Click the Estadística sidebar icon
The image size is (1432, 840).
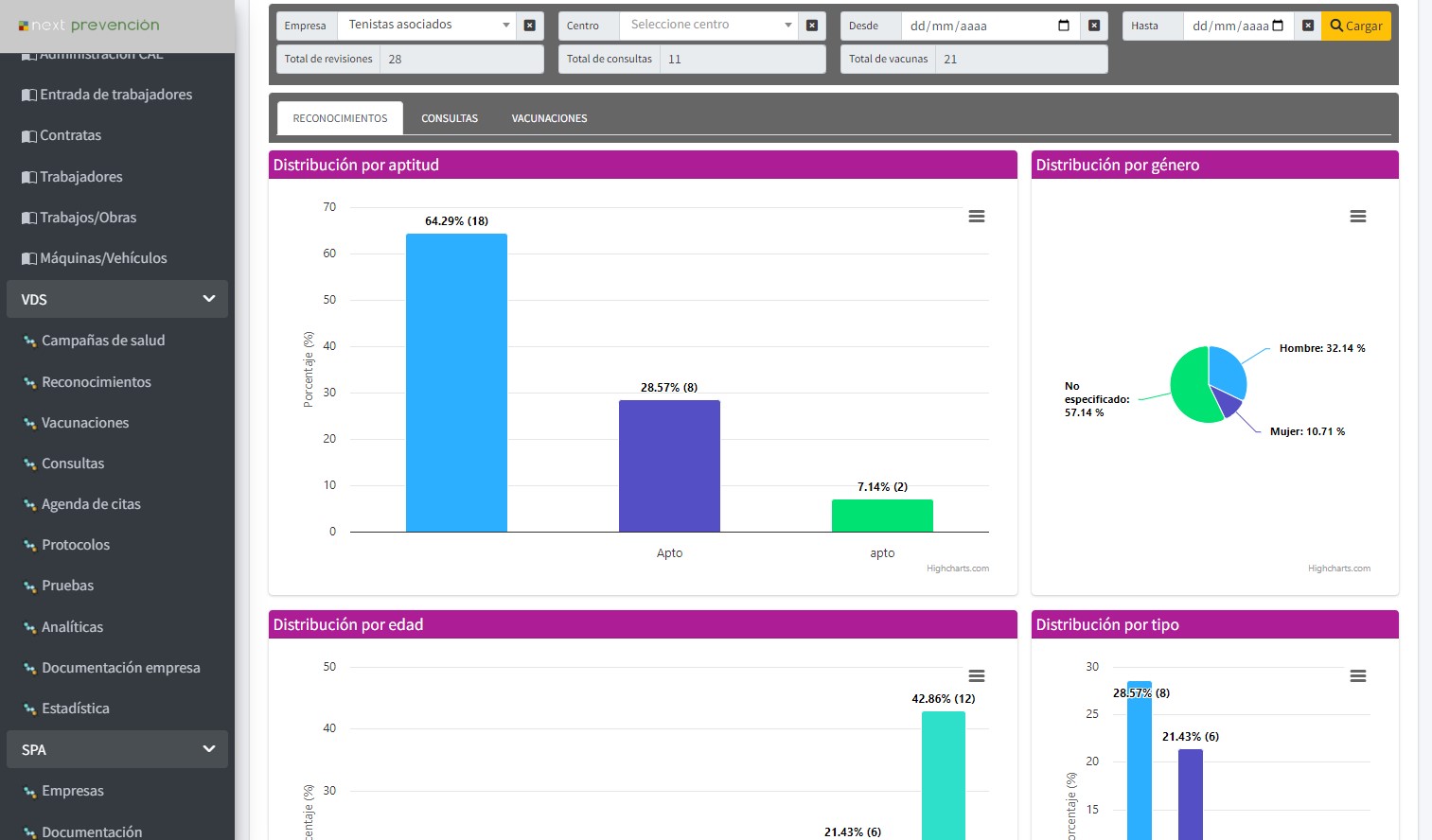point(29,709)
